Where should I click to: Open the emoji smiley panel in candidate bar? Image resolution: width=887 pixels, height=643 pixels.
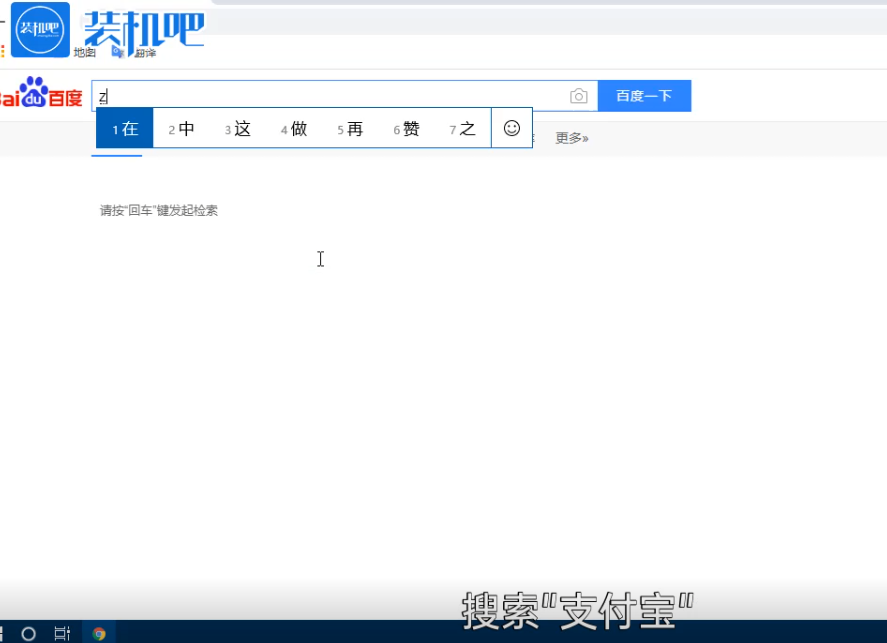[511, 128]
